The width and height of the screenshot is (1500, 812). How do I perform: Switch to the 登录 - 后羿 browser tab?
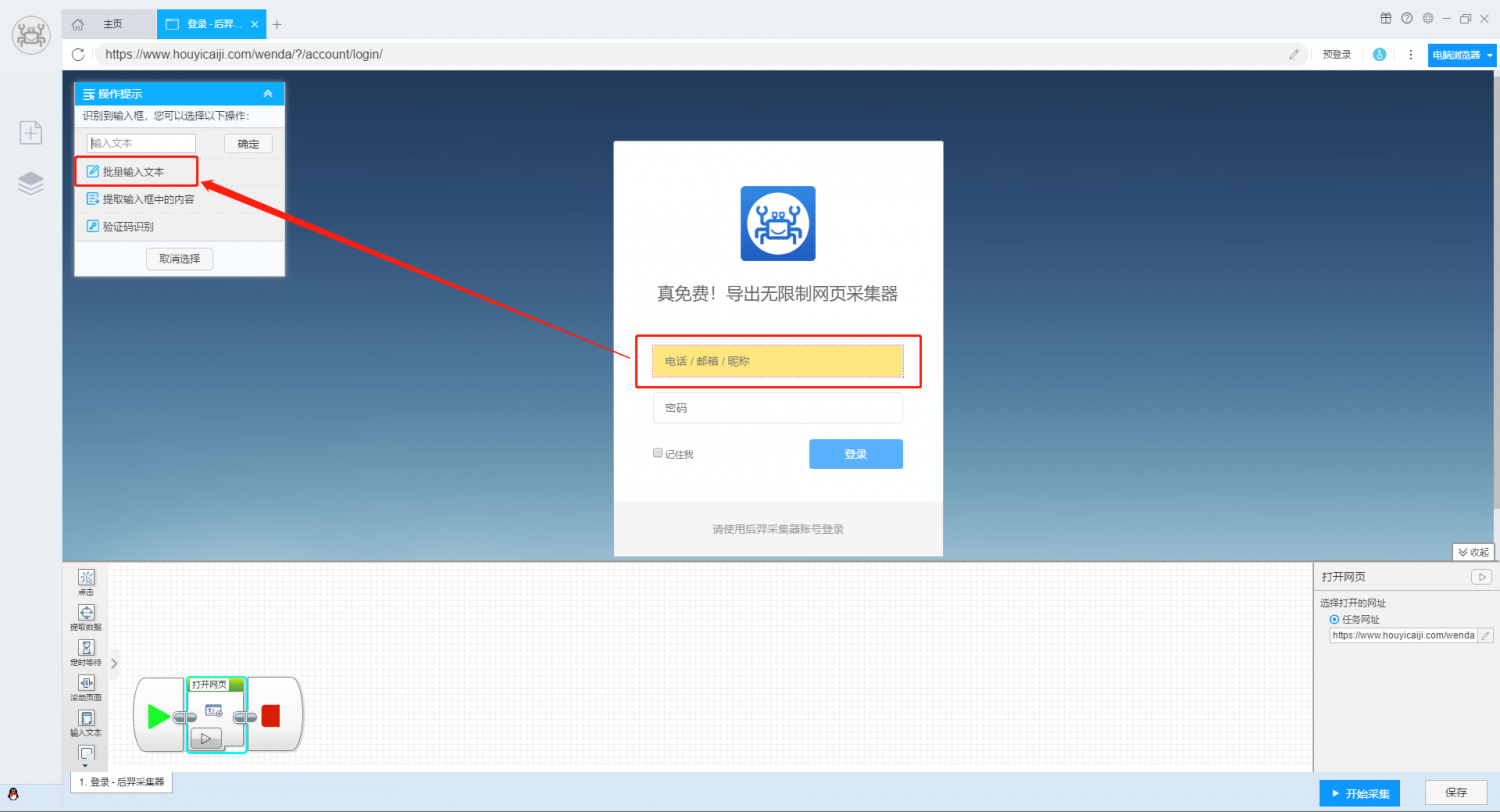point(212,24)
